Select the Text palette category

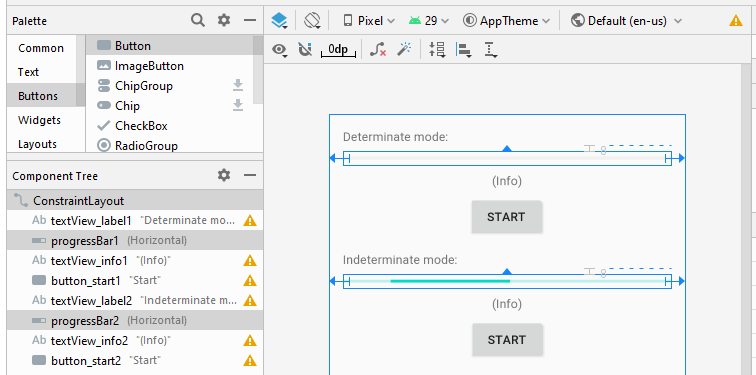(28, 72)
